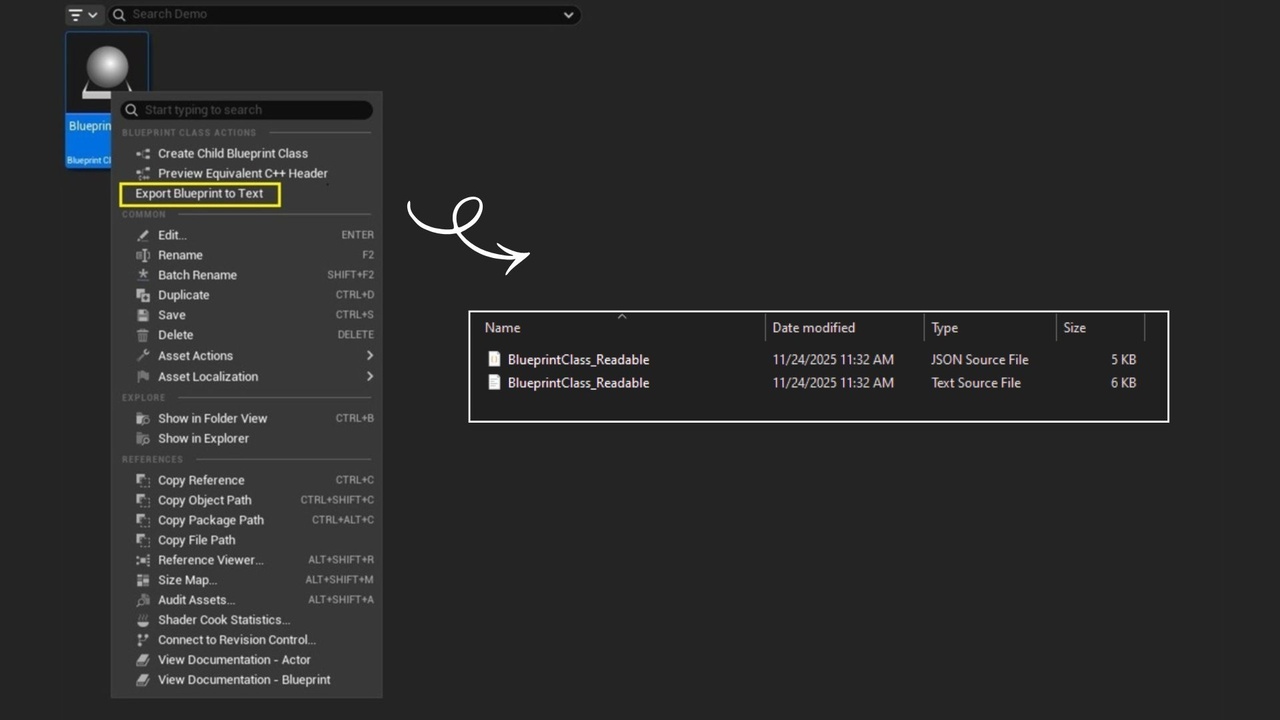Click the trash can Delete icon

[143, 335]
